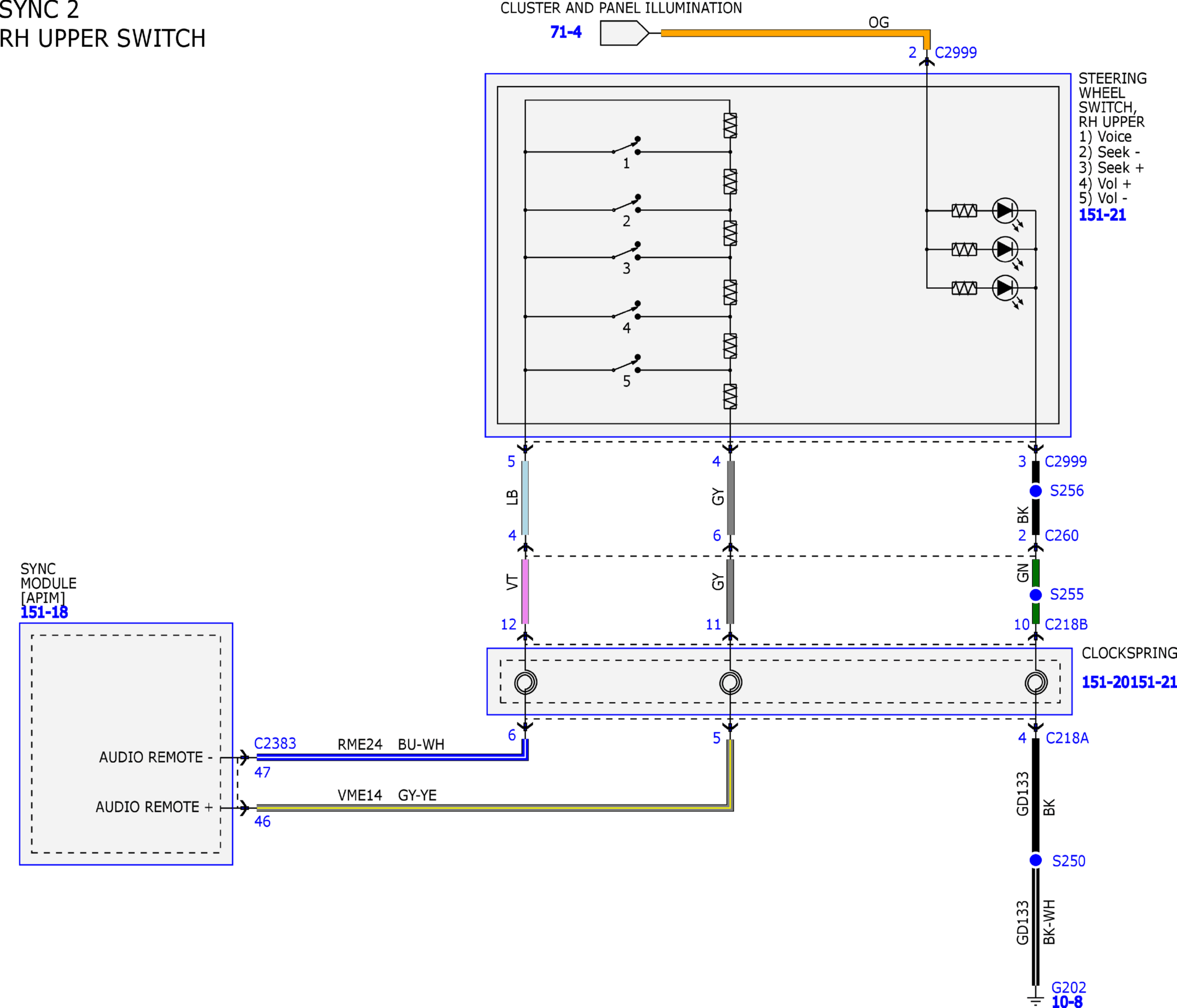Image resolution: width=1177 pixels, height=1008 pixels.
Task: Select the light blue LB wire
Action: tap(525, 498)
